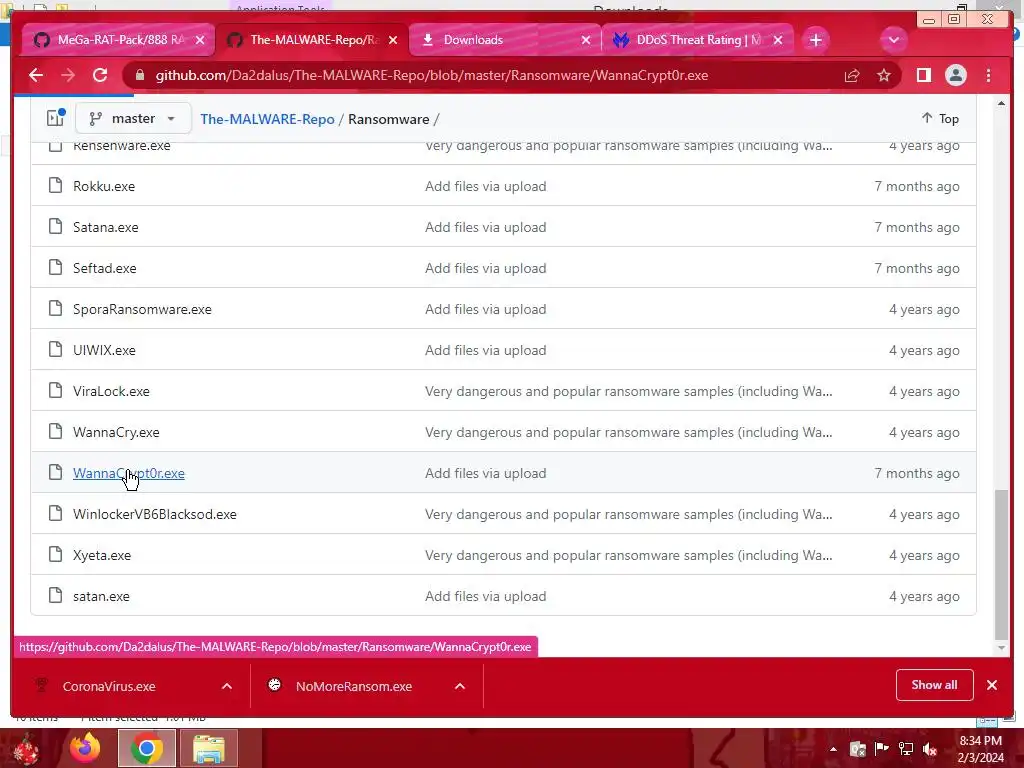Screen dimensions: 1024x768
Task: Open commit message on Xyeta.exe row
Action: tap(628, 556)
